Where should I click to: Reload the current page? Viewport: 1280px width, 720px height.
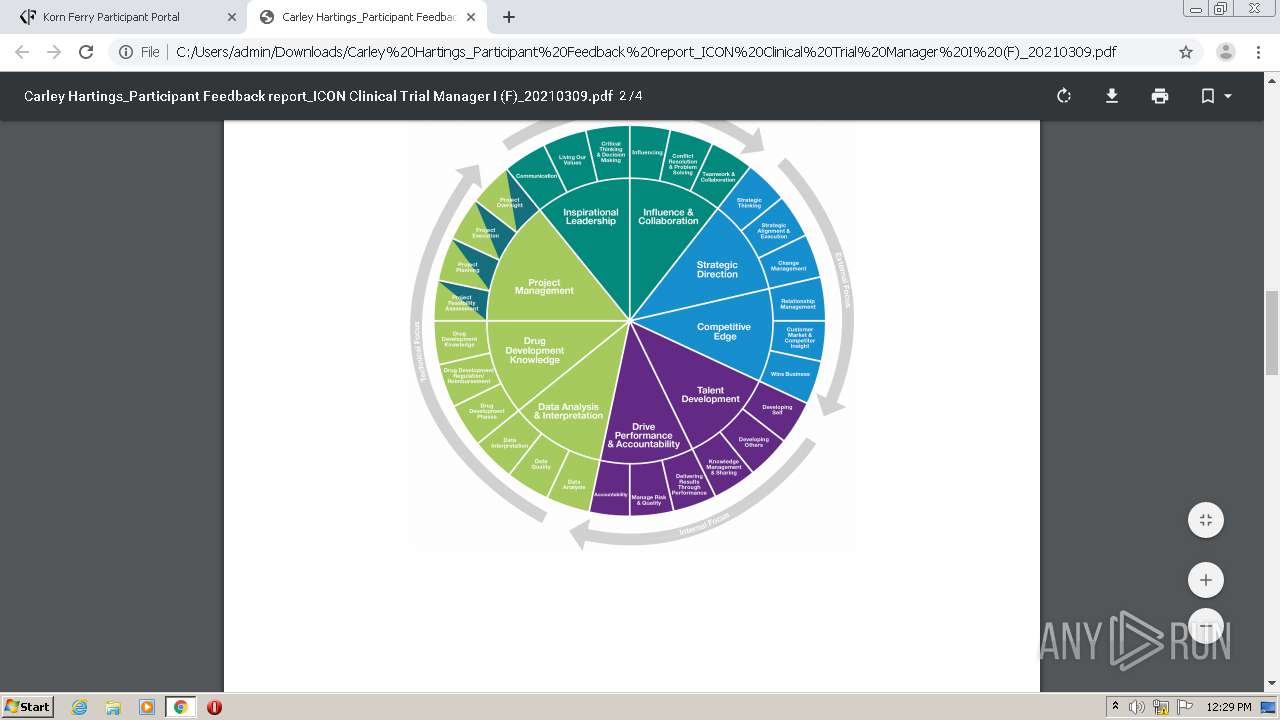pos(86,52)
